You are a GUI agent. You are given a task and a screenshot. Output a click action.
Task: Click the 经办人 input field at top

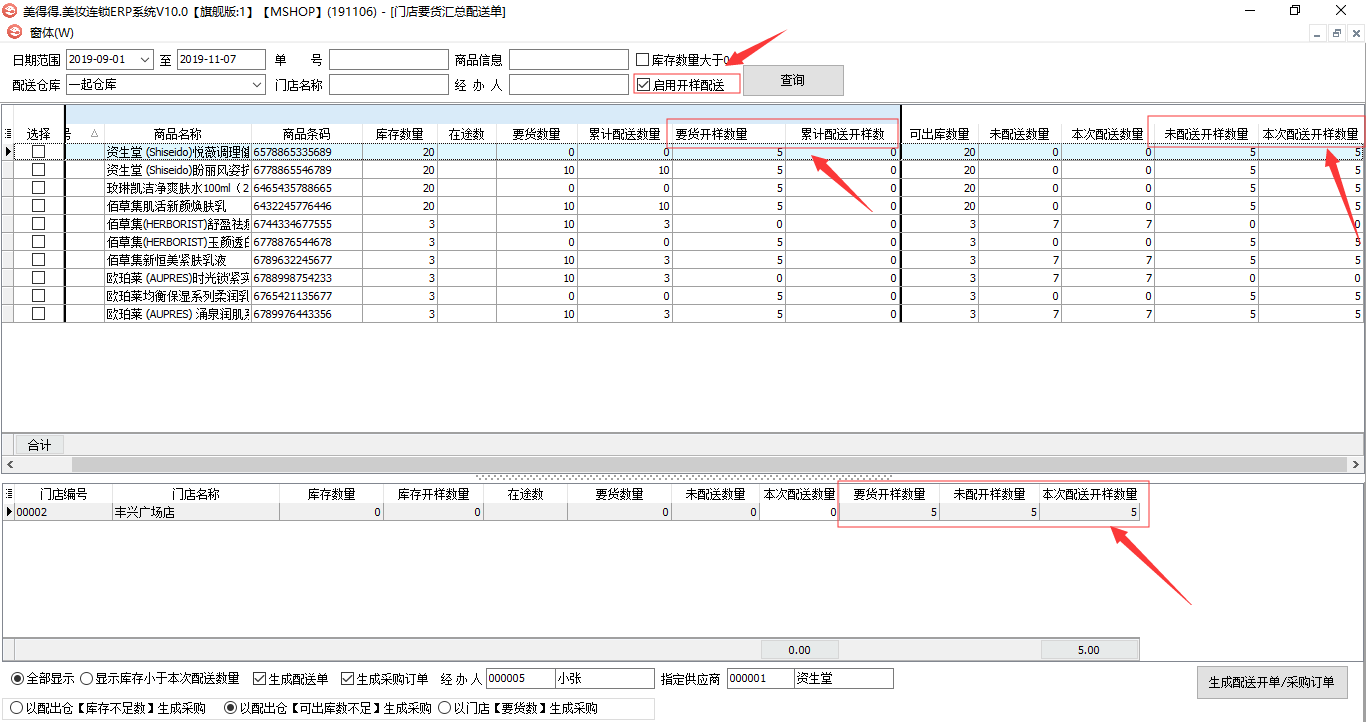(x=568, y=85)
